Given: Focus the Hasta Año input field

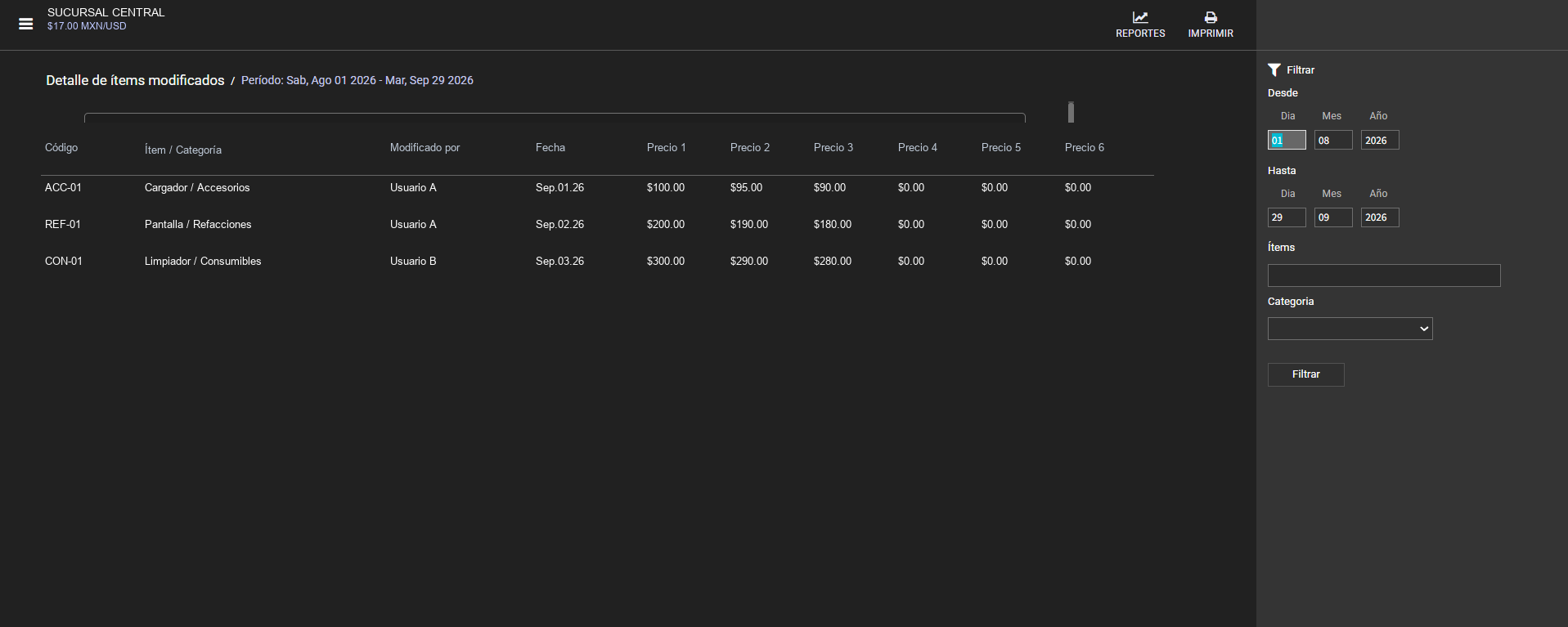Looking at the screenshot, I should 1380,217.
